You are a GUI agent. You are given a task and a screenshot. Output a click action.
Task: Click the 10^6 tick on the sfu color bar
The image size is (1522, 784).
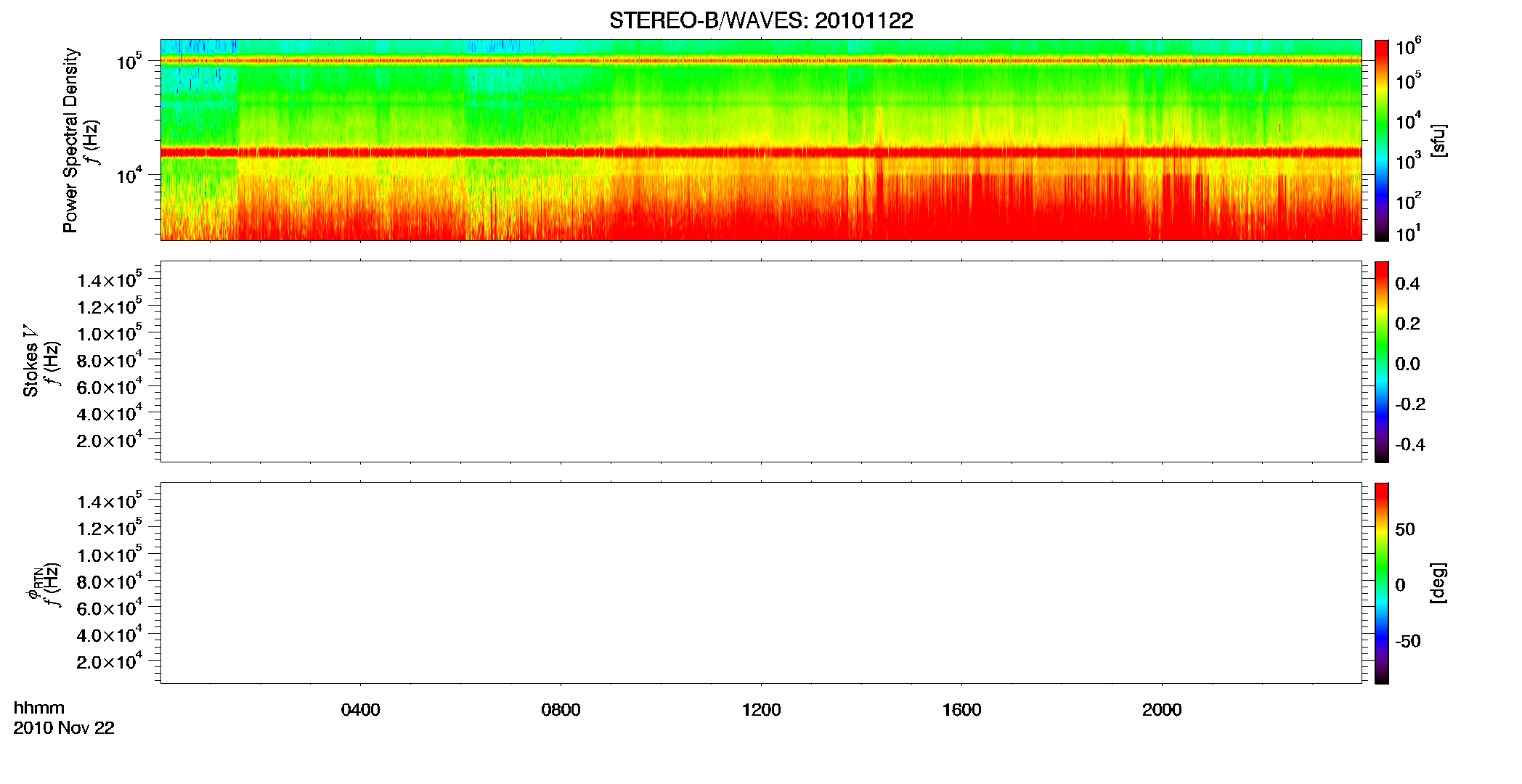tap(1408, 47)
